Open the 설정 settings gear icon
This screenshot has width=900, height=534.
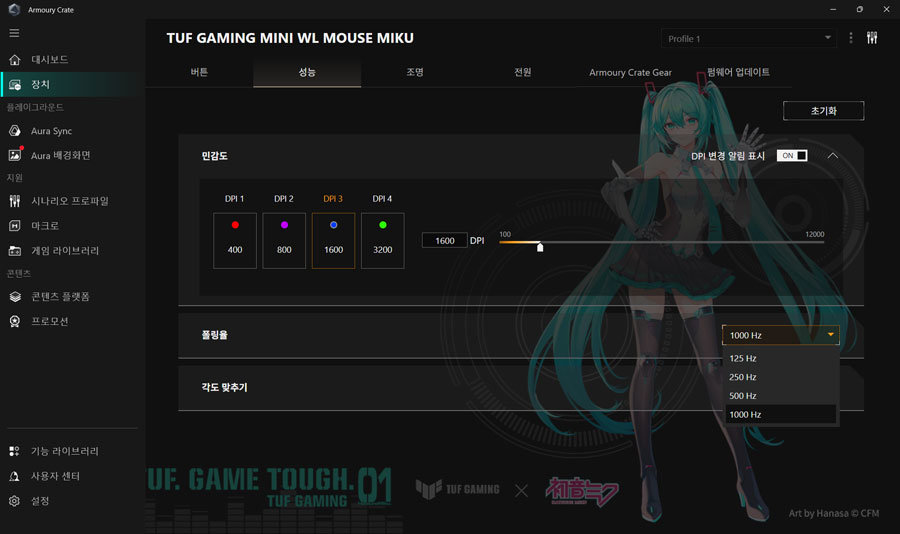[x=15, y=501]
